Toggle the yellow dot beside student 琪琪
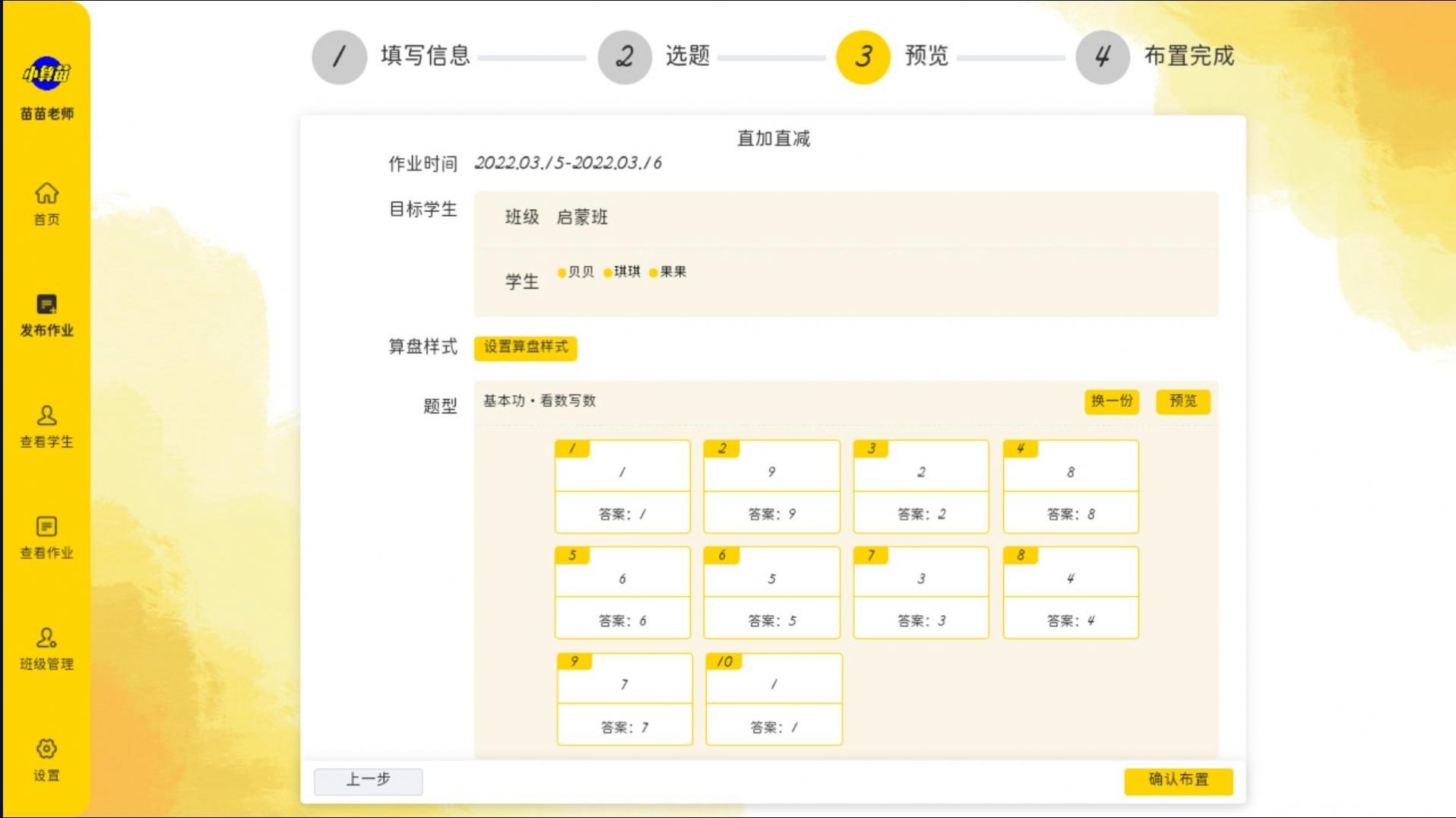1456x818 pixels. (x=607, y=271)
